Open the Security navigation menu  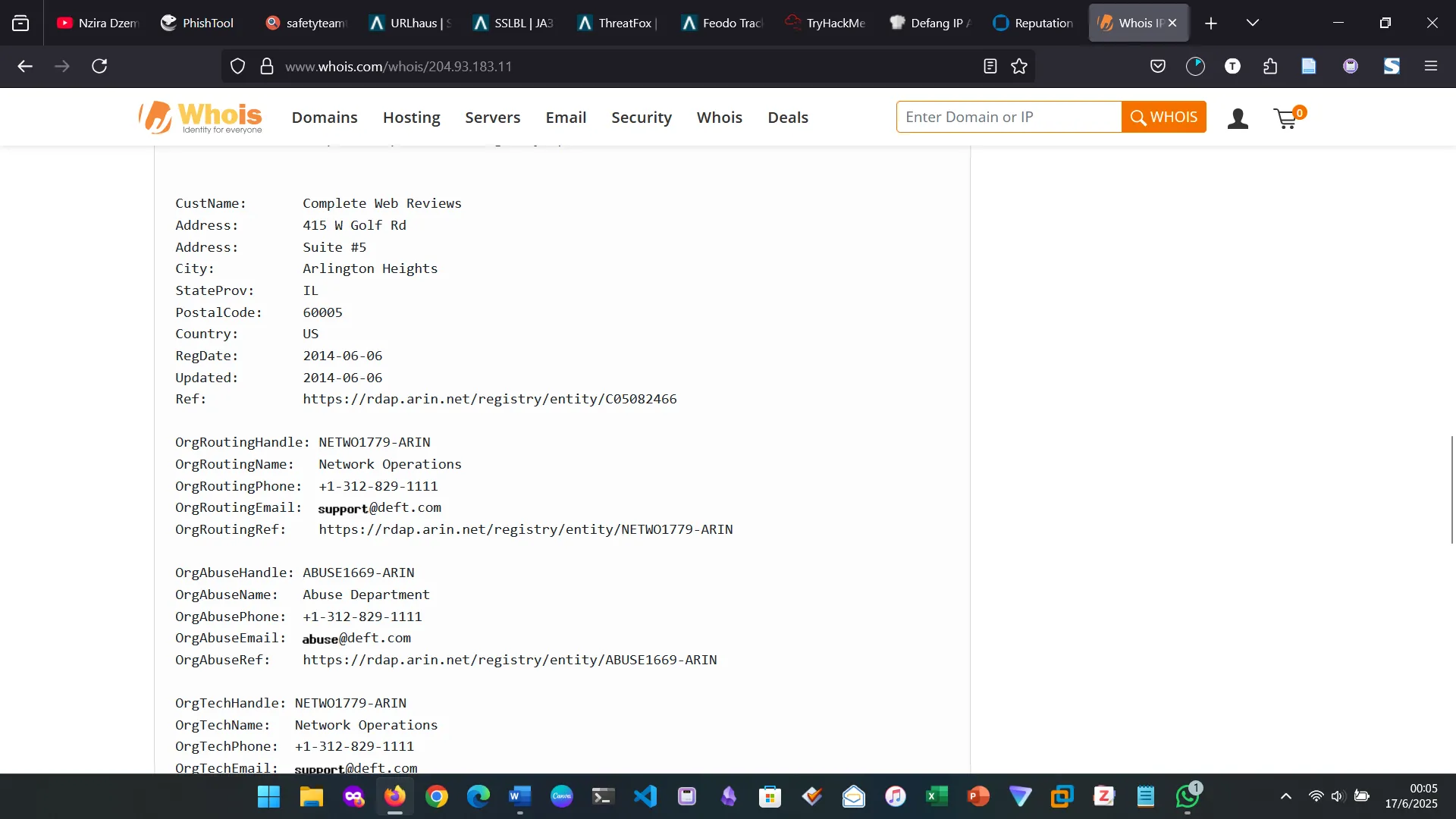coord(641,118)
